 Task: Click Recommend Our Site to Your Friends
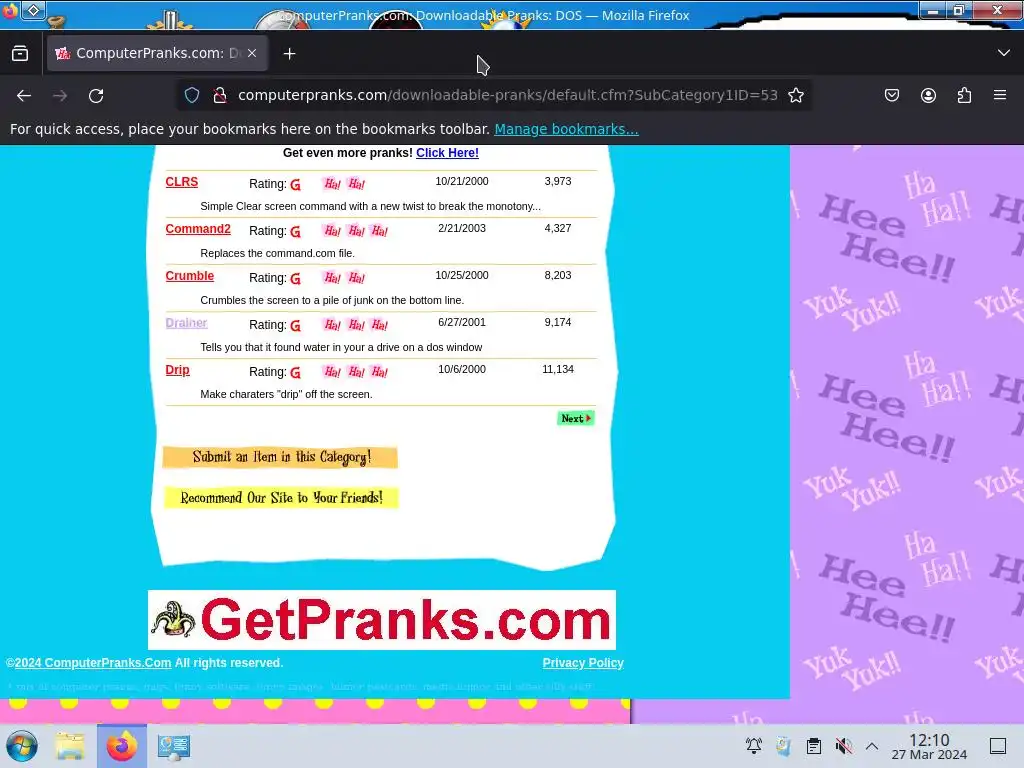point(281,498)
